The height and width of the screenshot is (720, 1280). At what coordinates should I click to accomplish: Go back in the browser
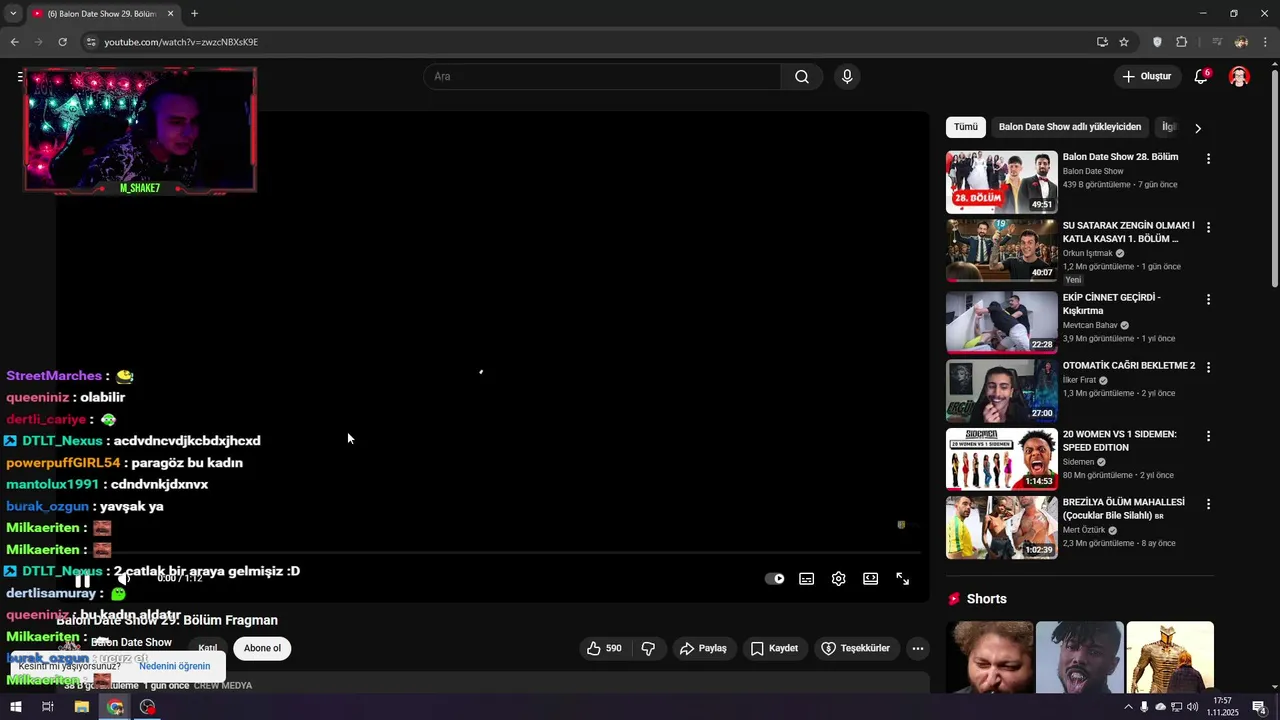coord(14,42)
